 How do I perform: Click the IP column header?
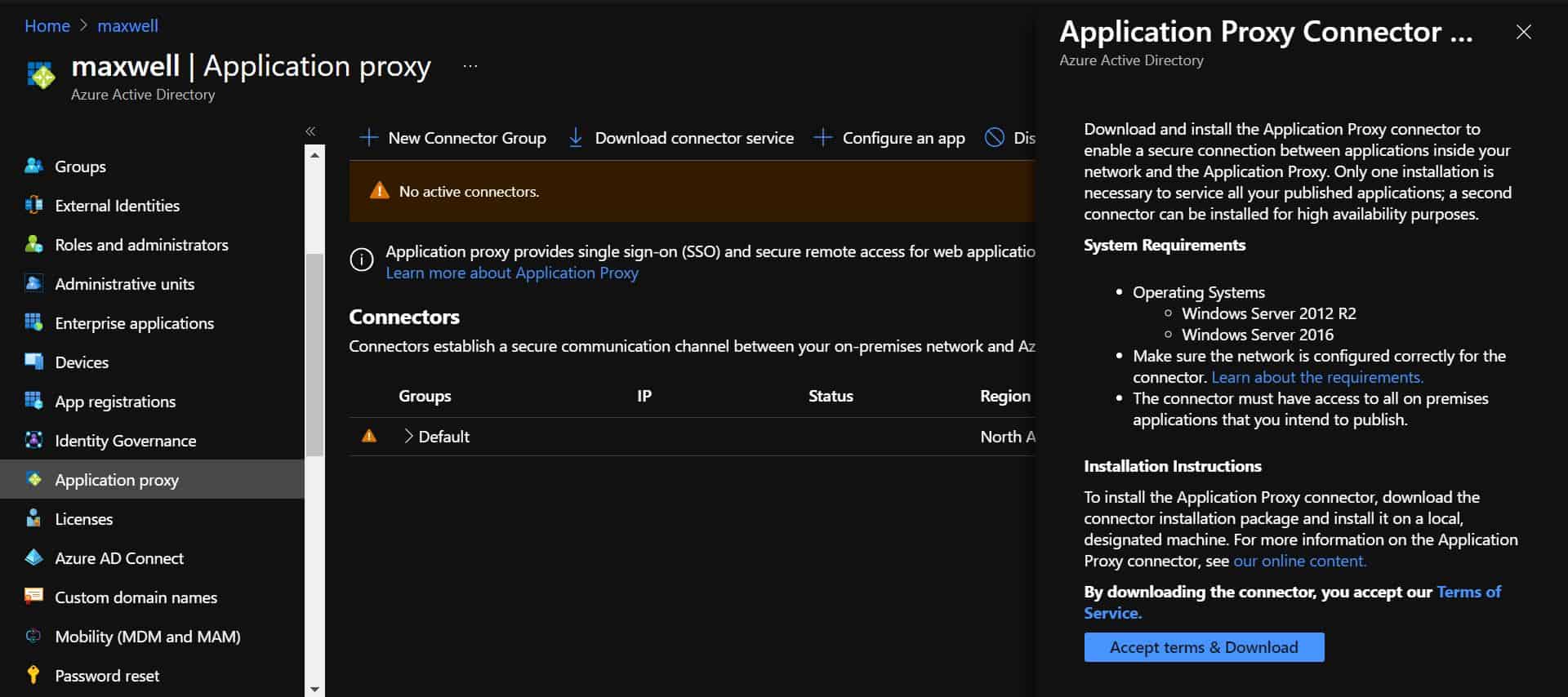click(x=644, y=396)
